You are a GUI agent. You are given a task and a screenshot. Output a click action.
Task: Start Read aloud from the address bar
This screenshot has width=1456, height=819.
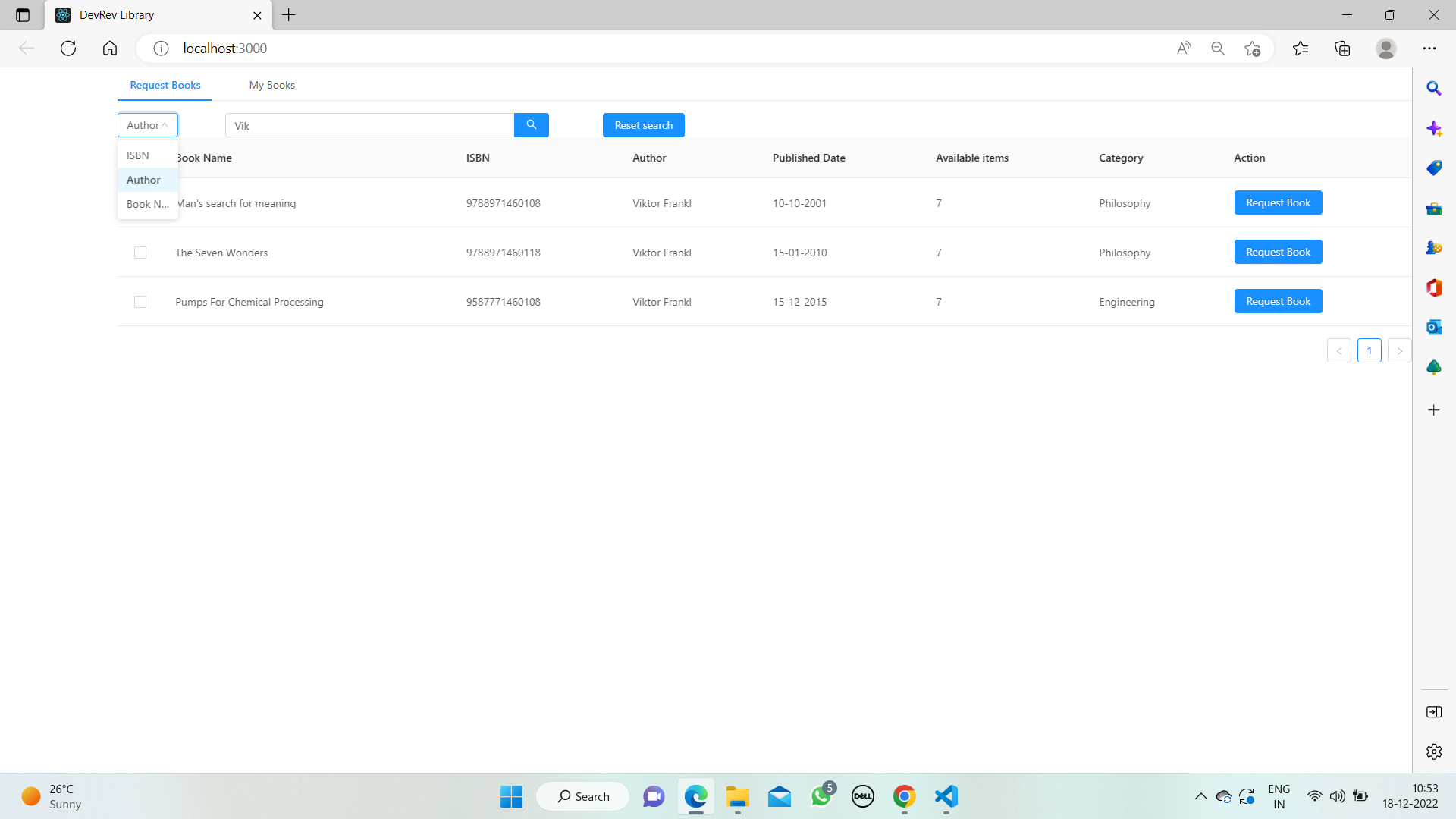pyautogui.click(x=1185, y=48)
